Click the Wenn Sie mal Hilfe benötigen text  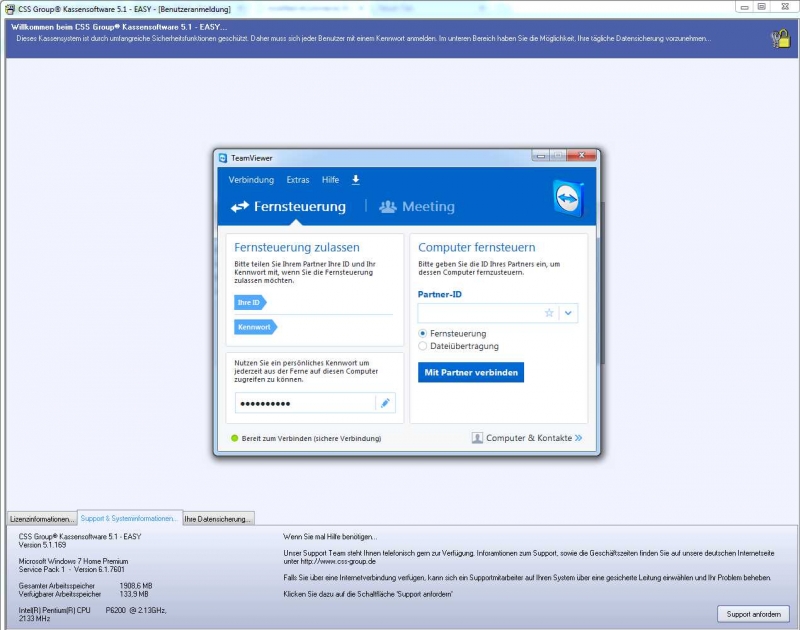point(330,537)
